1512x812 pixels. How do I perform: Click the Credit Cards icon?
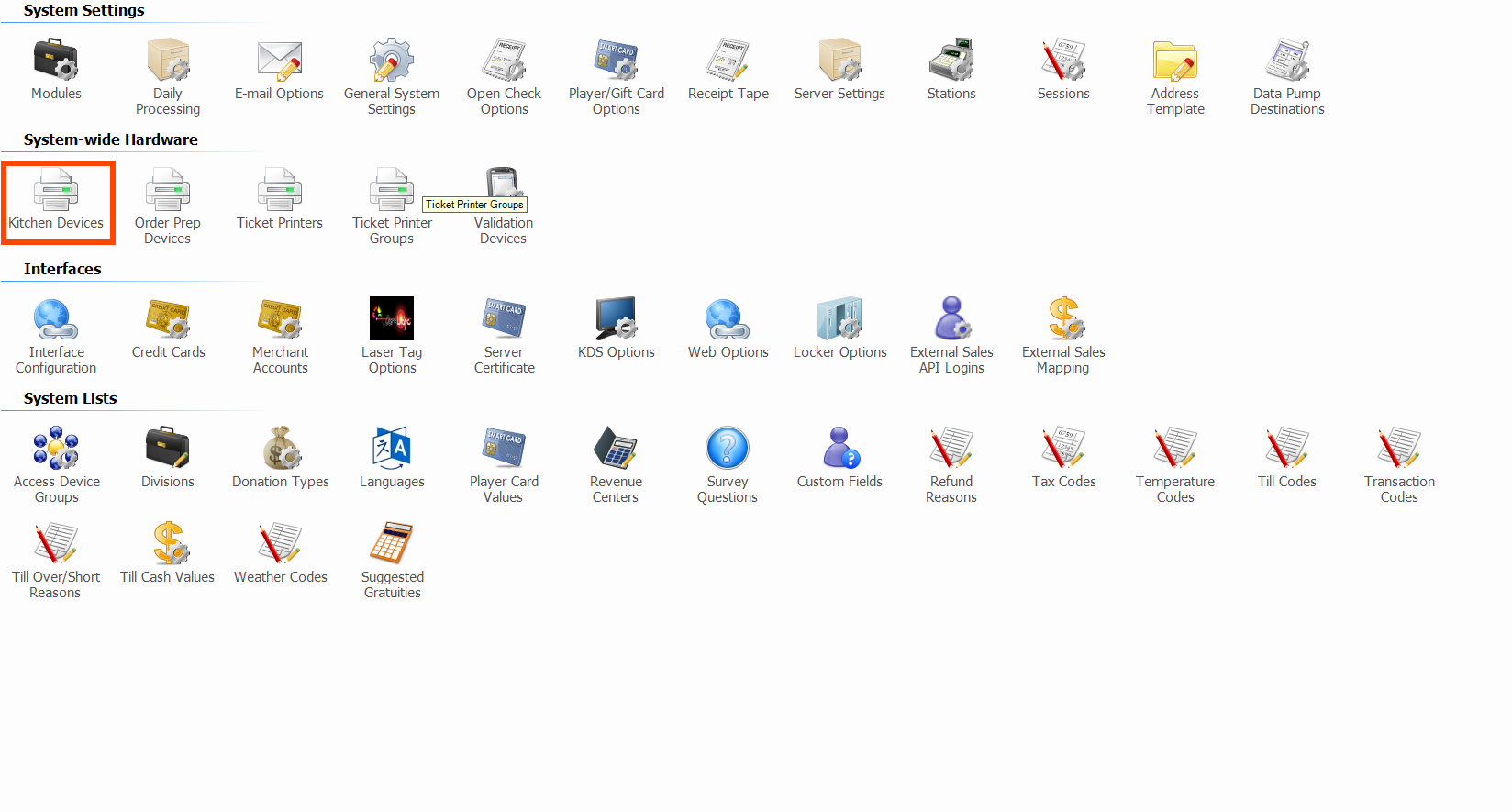[168, 319]
